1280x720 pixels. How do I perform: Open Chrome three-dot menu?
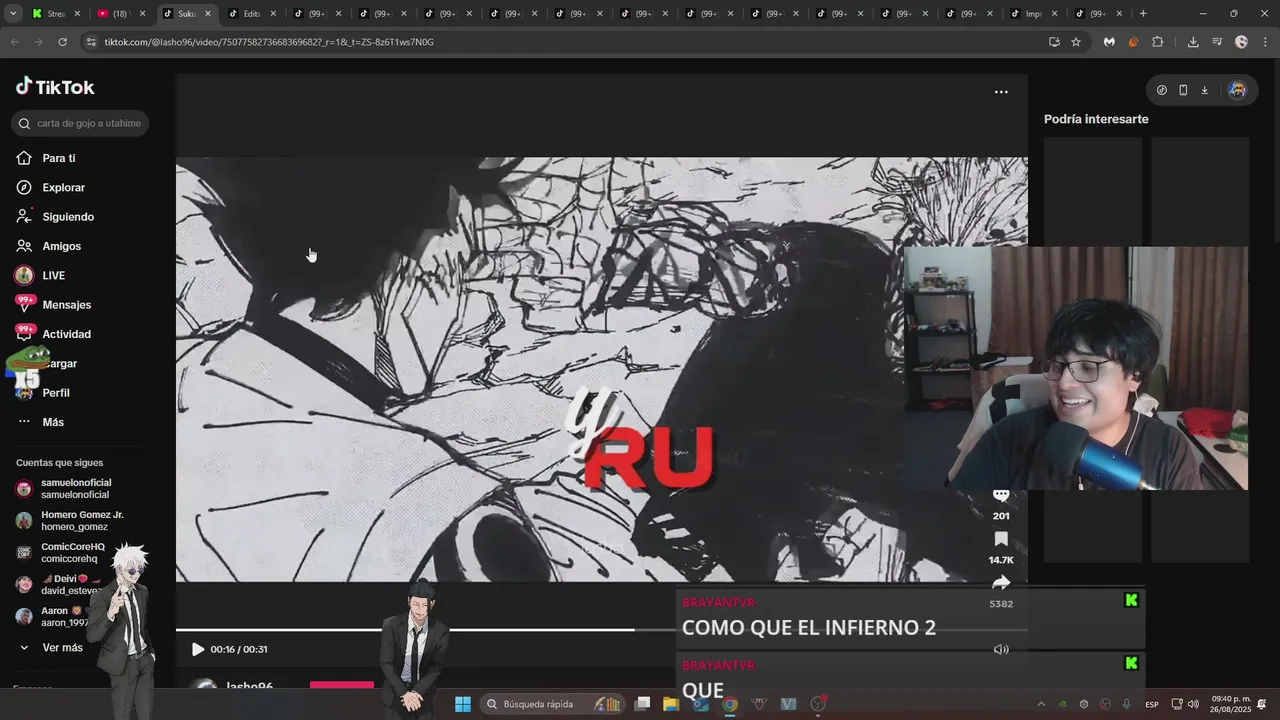click(x=1265, y=42)
